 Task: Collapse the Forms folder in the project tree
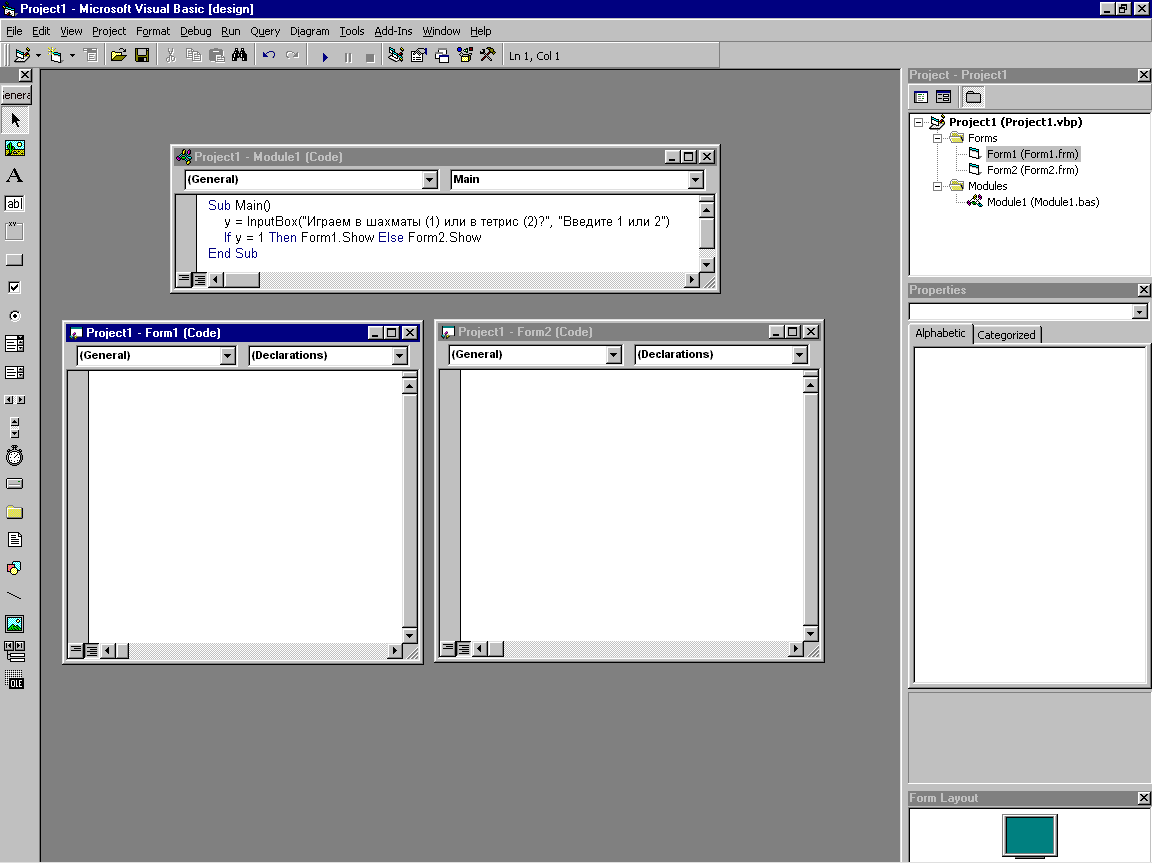pos(937,138)
